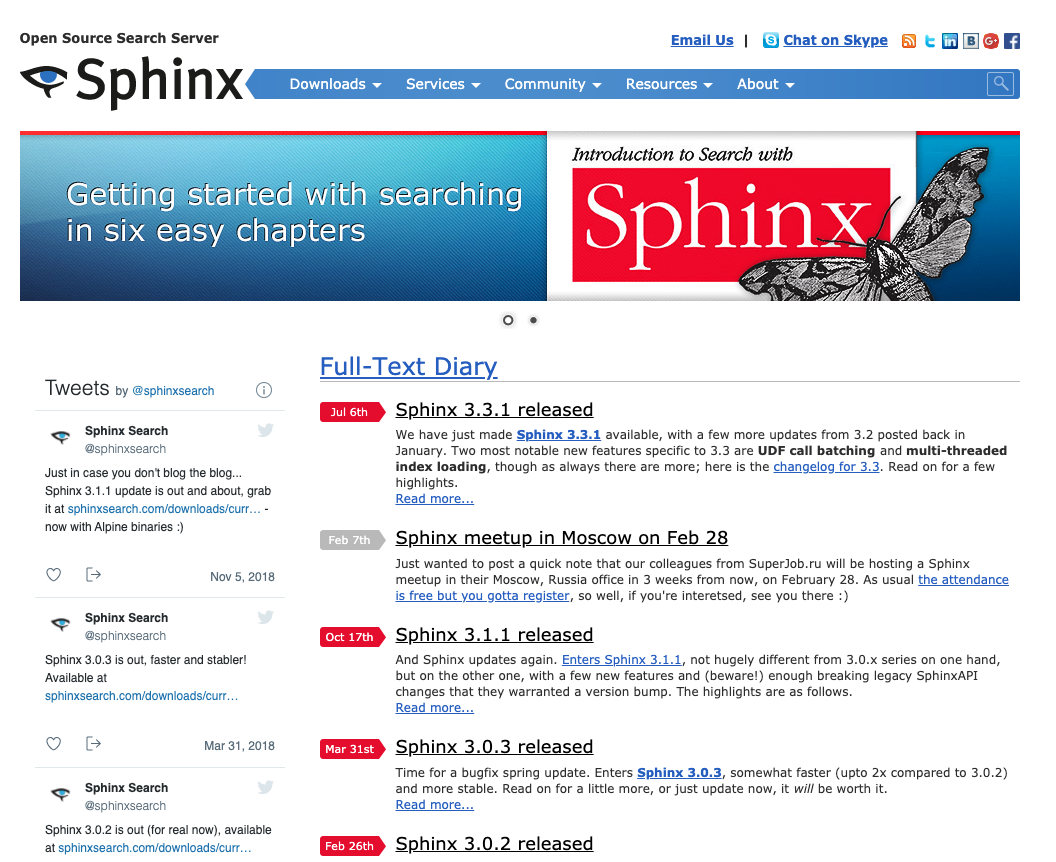
Task: Expand the Community menu
Action: [553, 84]
